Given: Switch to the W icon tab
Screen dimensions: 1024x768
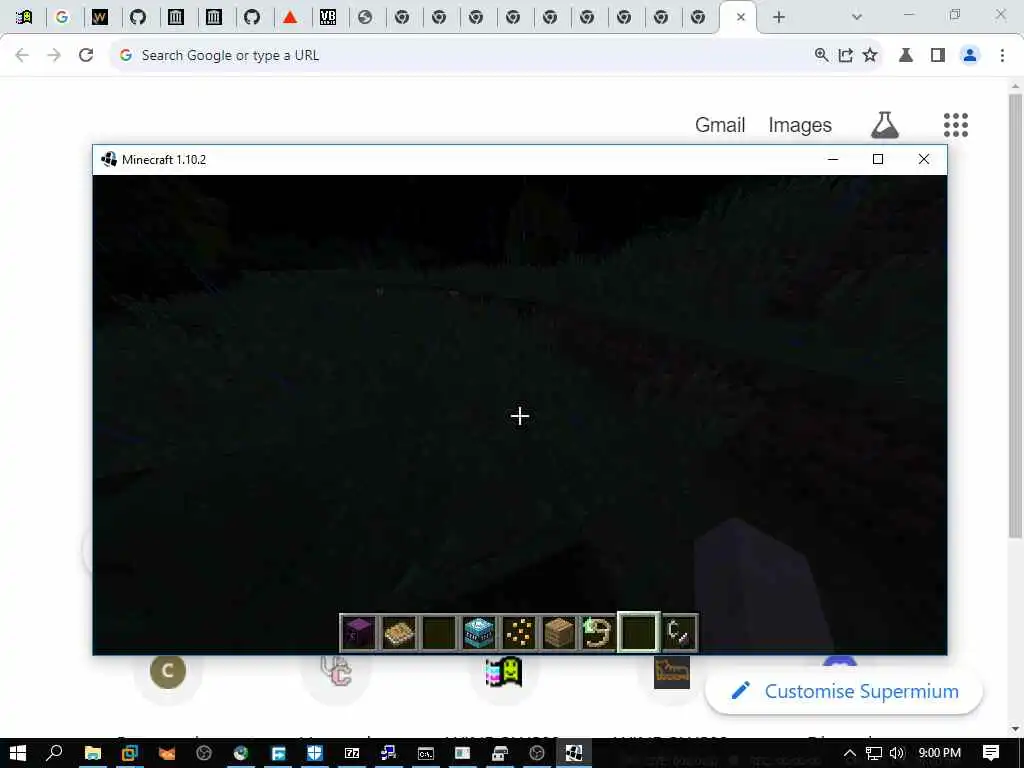Looking at the screenshot, I should (x=99, y=17).
